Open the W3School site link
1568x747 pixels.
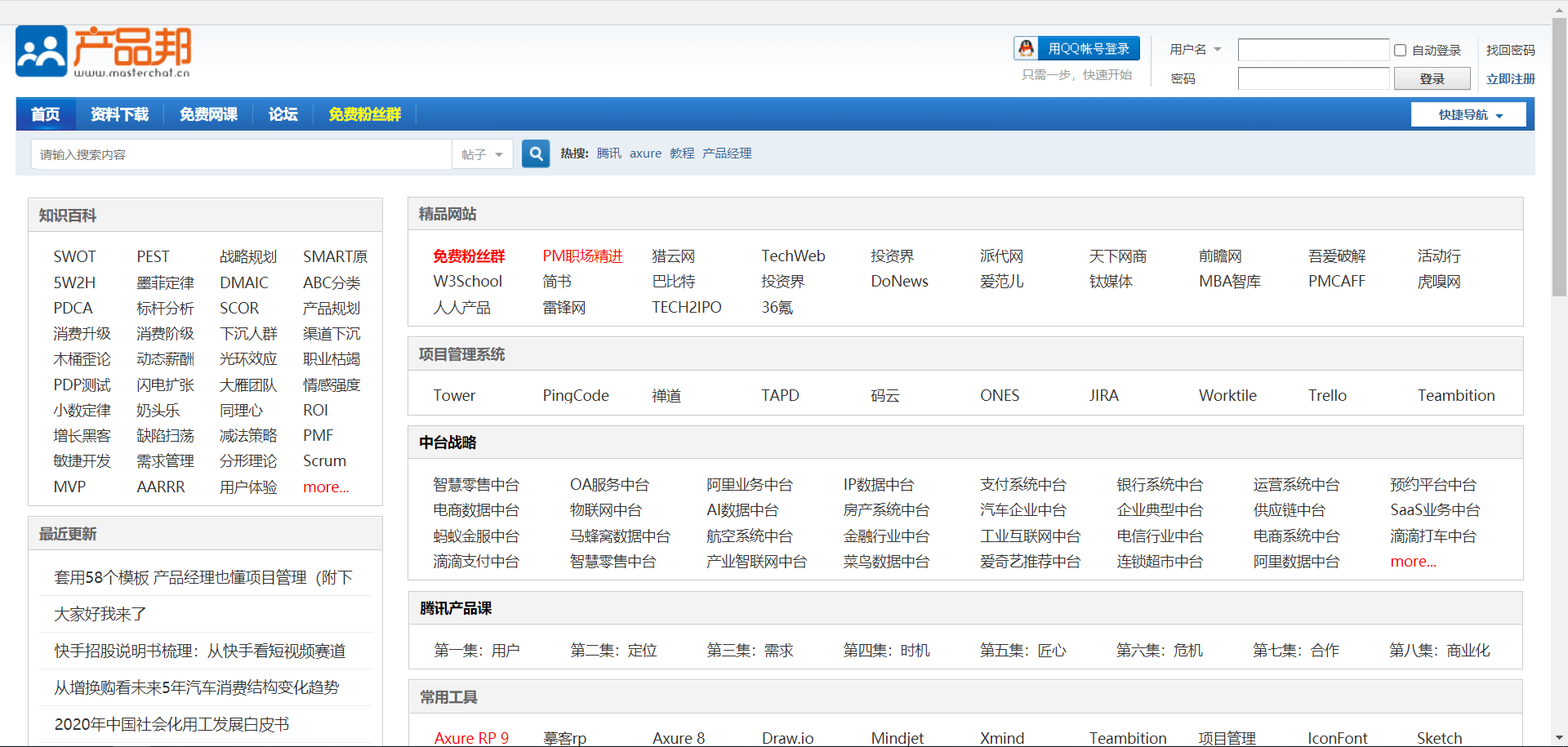point(467,281)
